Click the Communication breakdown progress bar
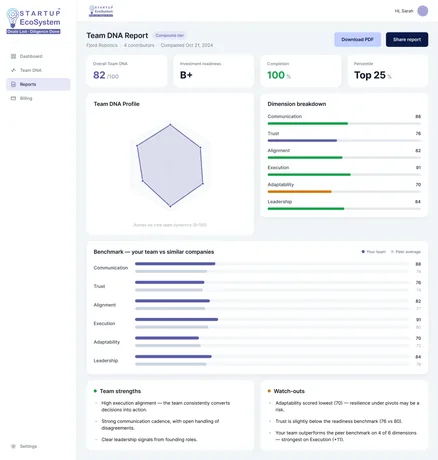Viewport: 438px width, 460px height. pyautogui.click(x=344, y=124)
